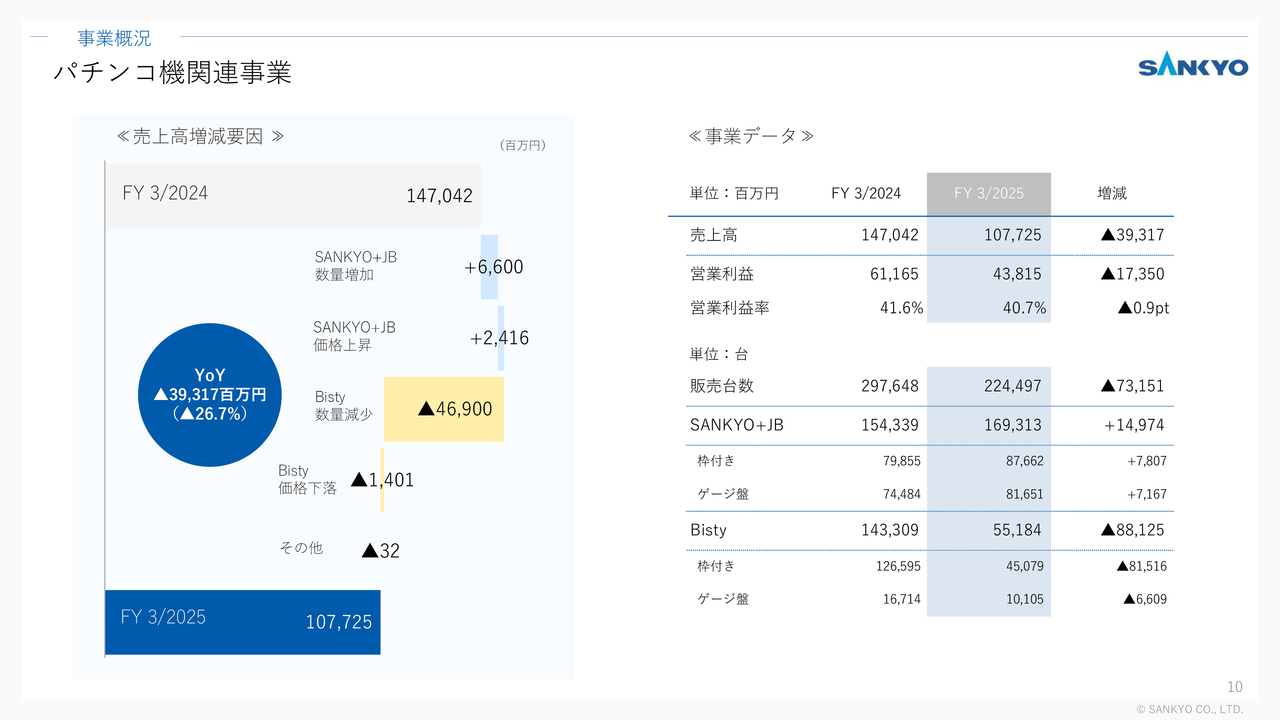Click the © SANKYO CO., LTD. copyright text
The image size is (1280, 720).
click(1190, 709)
